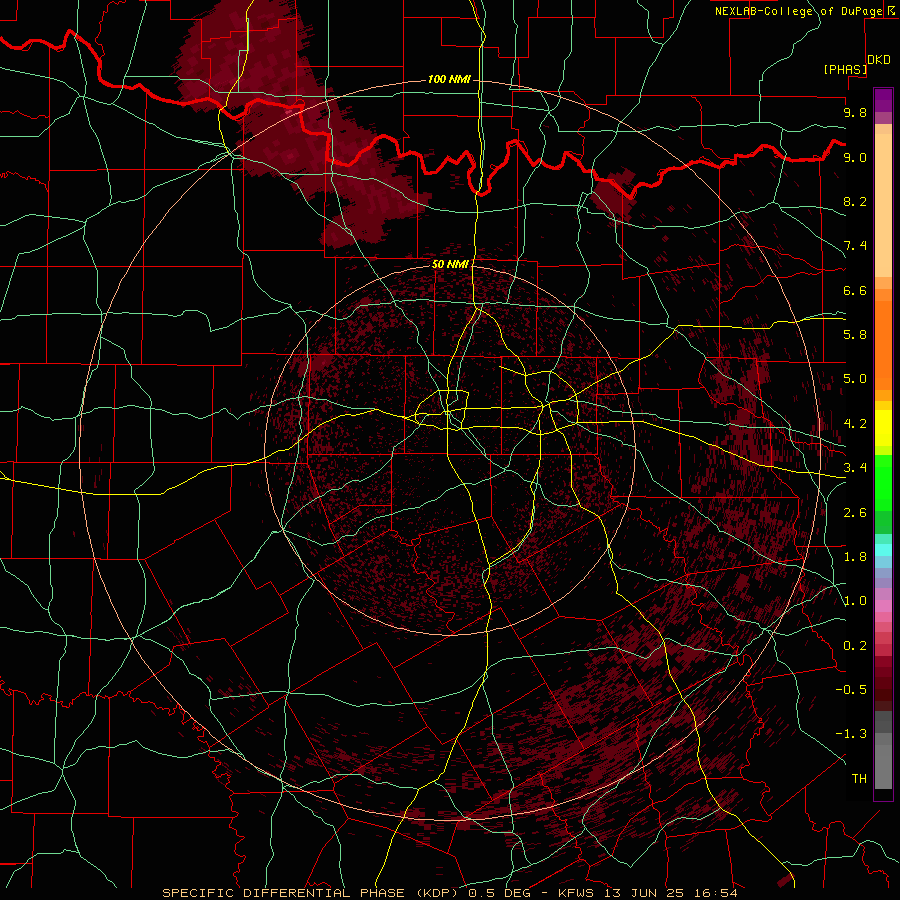Pick the yellow segment beside 4.2

tap(883, 428)
